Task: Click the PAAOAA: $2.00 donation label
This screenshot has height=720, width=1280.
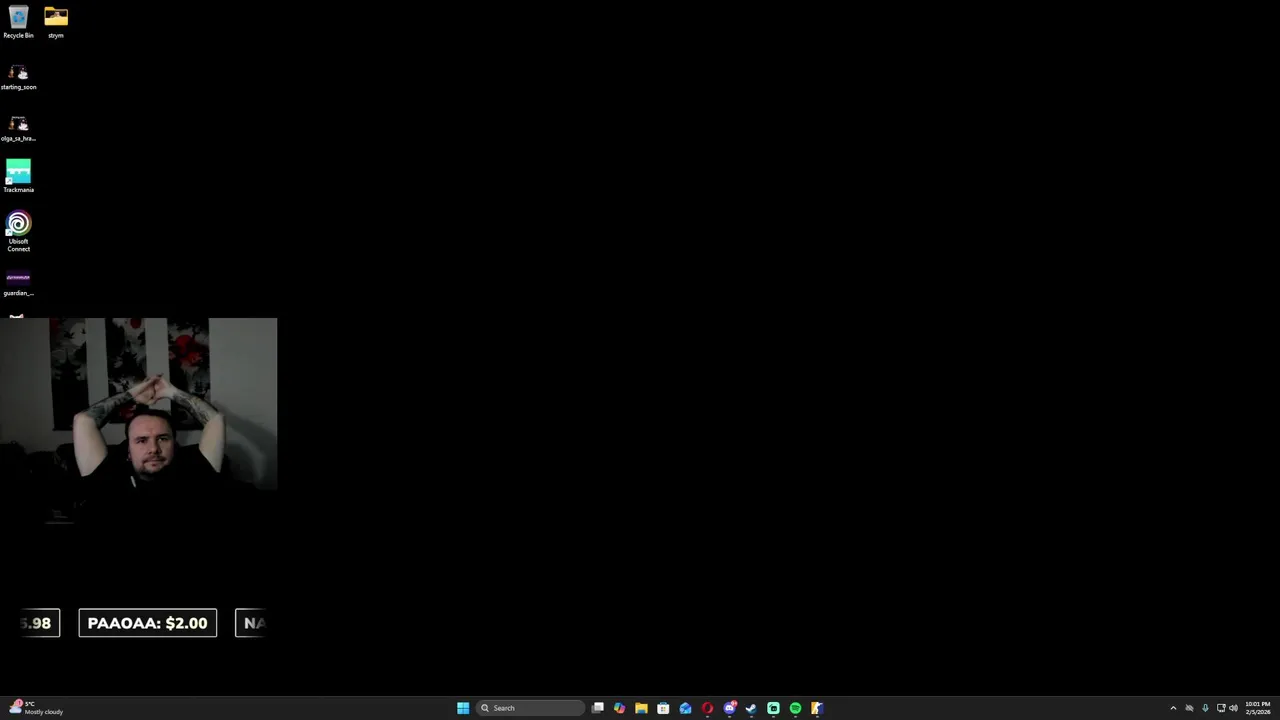Action: pyautogui.click(x=148, y=623)
